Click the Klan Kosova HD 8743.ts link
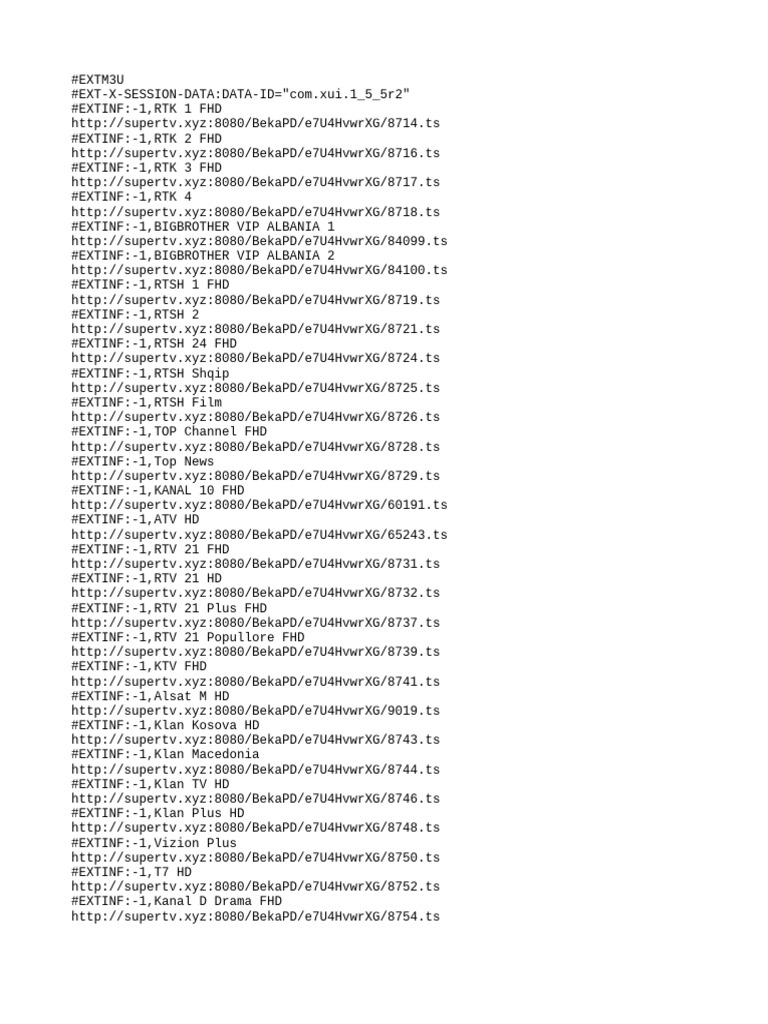Viewport: 768px width, 1024px height. (255, 740)
